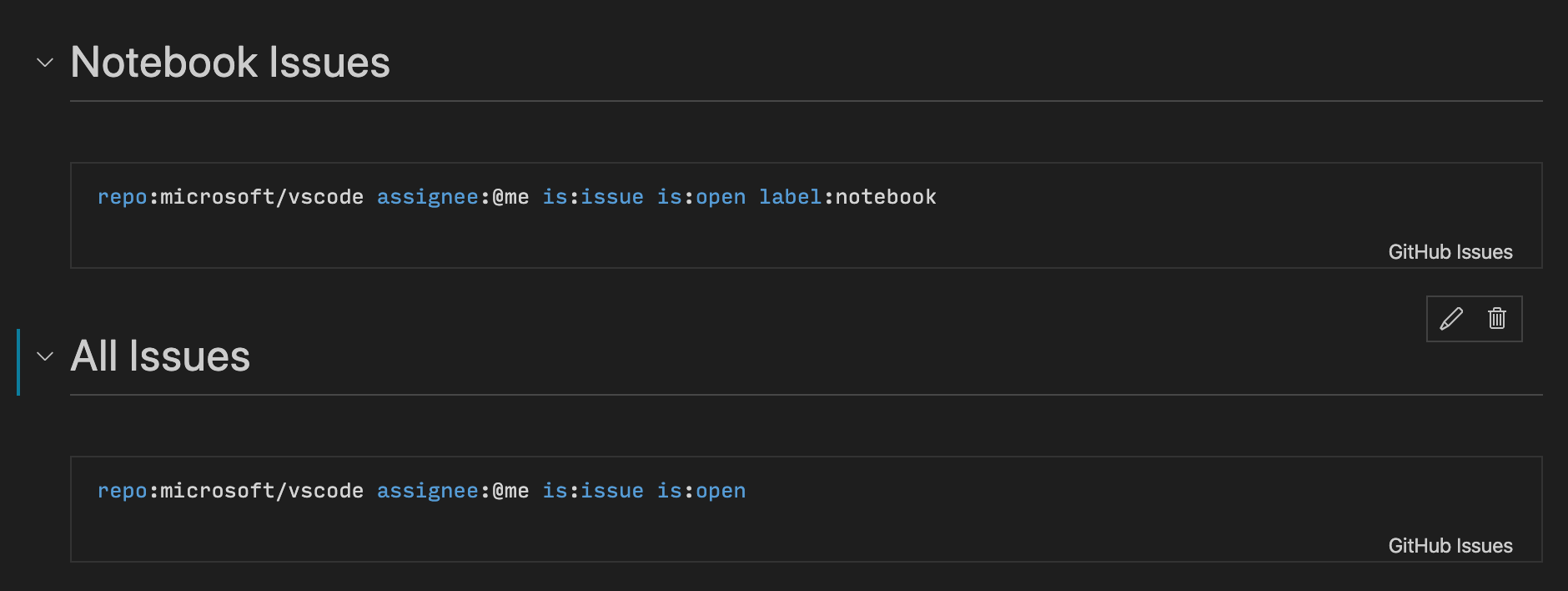Select the repo:microsoft/vscode token in Notebook Issues query
The height and width of the screenshot is (591, 1568).
[x=229, y=196]
